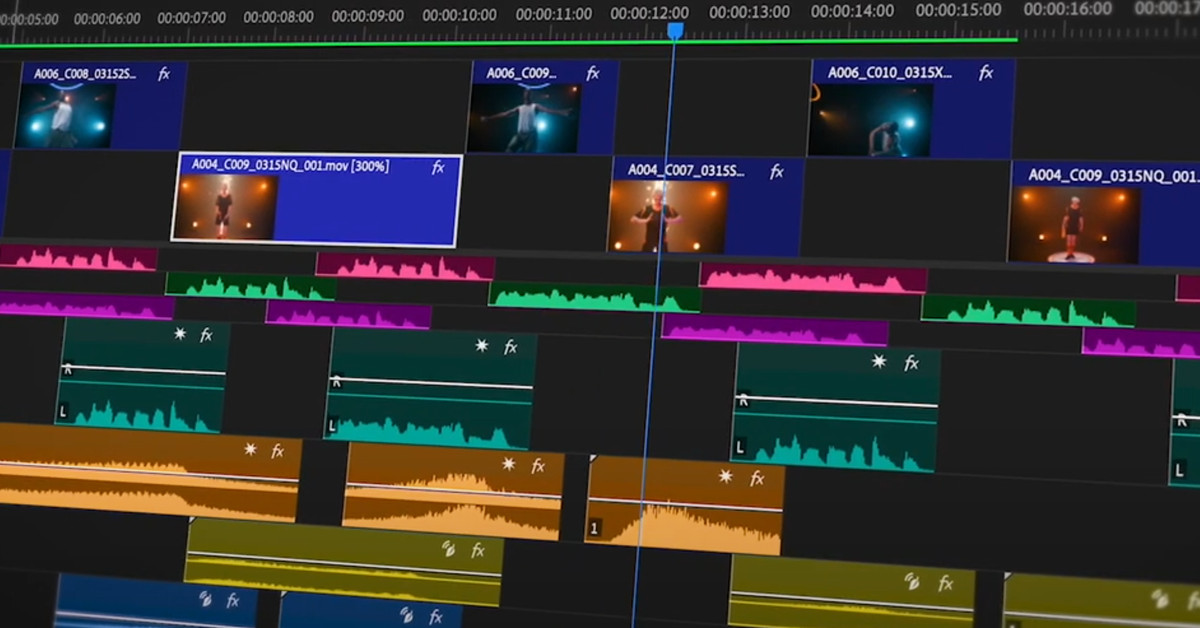The width and height of the screenshot is (1200, 628).
Task: Click the fx badge on A006_C010 clip
Action: point(986,73)
